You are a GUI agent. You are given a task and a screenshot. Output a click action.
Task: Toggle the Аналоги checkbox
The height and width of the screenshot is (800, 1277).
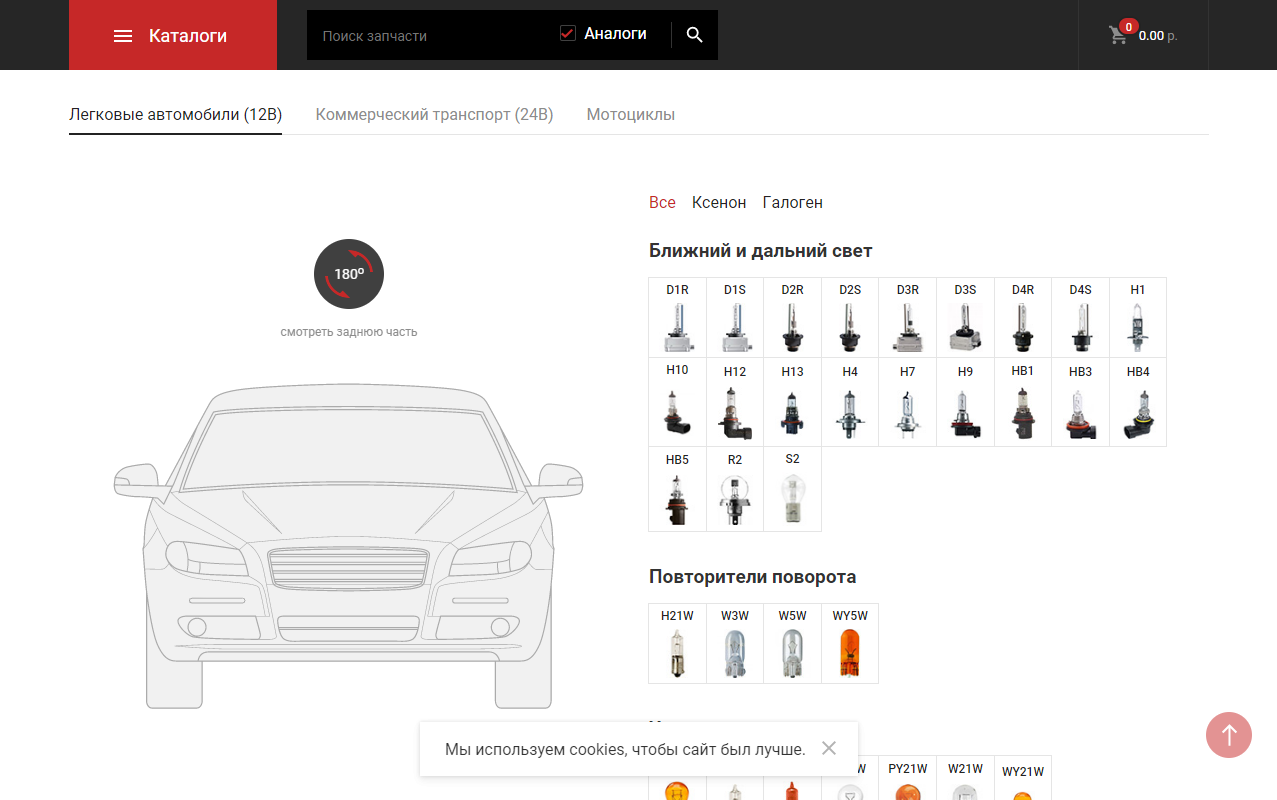click(x=568, y=34)
